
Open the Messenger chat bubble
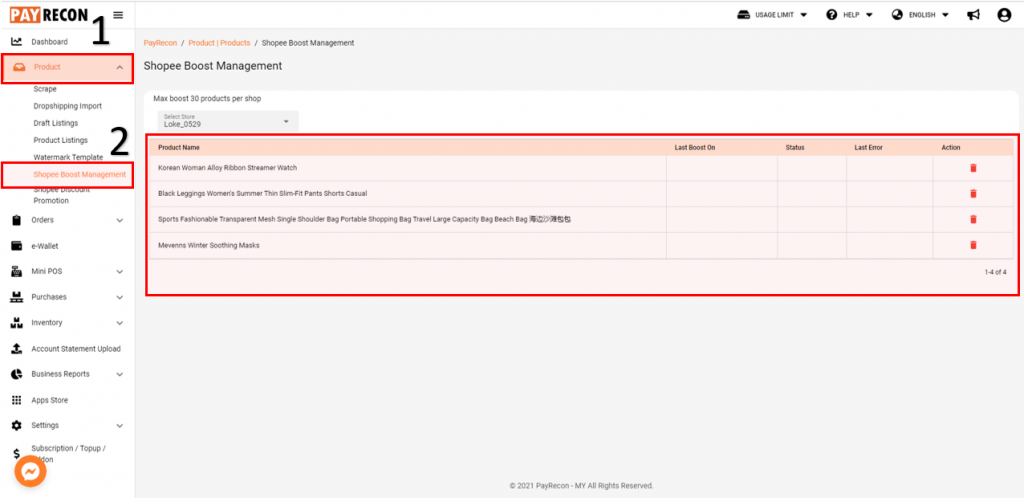pos(30,471)
